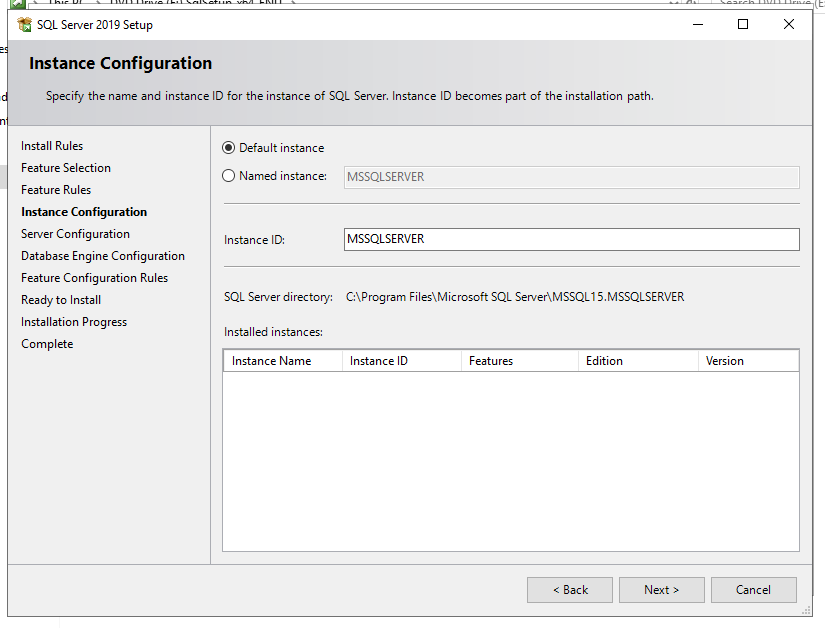
Task: Sort by Version column header
Action: (x=749, y=361)
